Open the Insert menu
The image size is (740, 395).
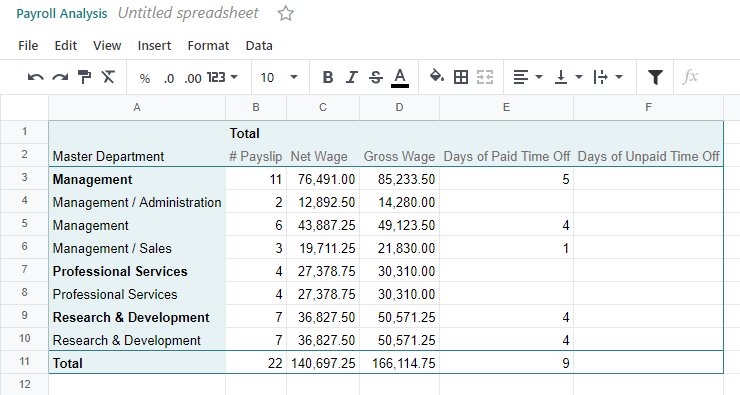pos(154,46)
